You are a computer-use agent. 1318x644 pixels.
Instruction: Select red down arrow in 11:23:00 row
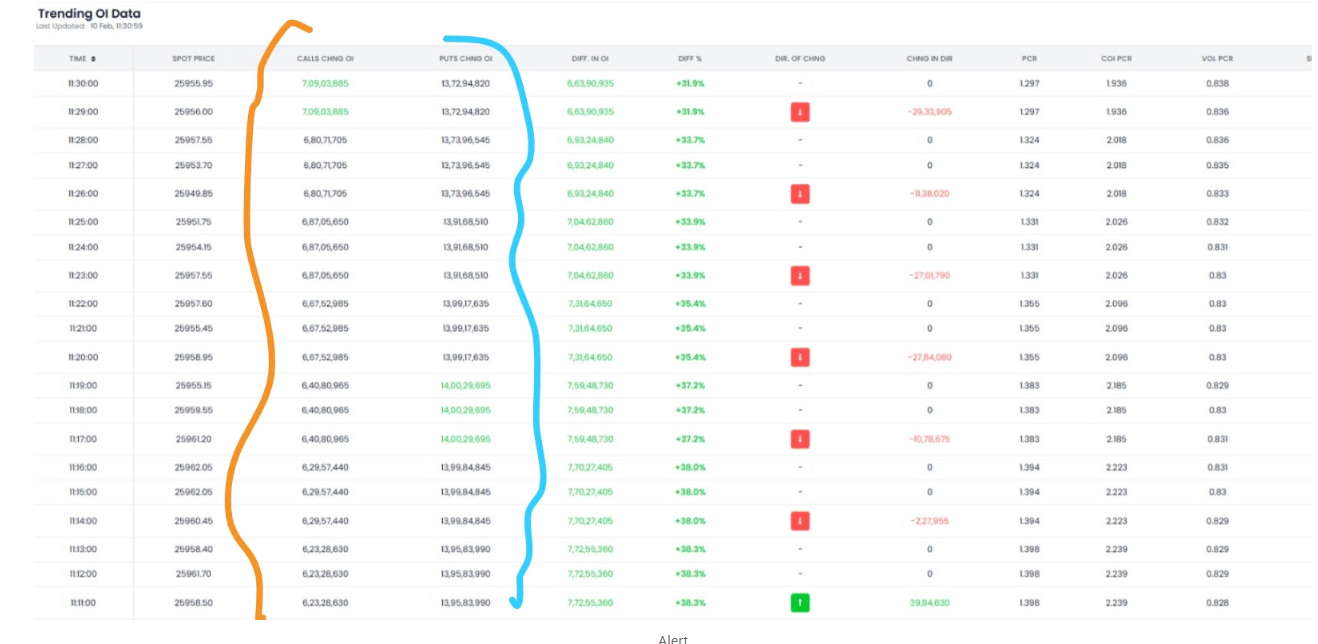[799, 275]
